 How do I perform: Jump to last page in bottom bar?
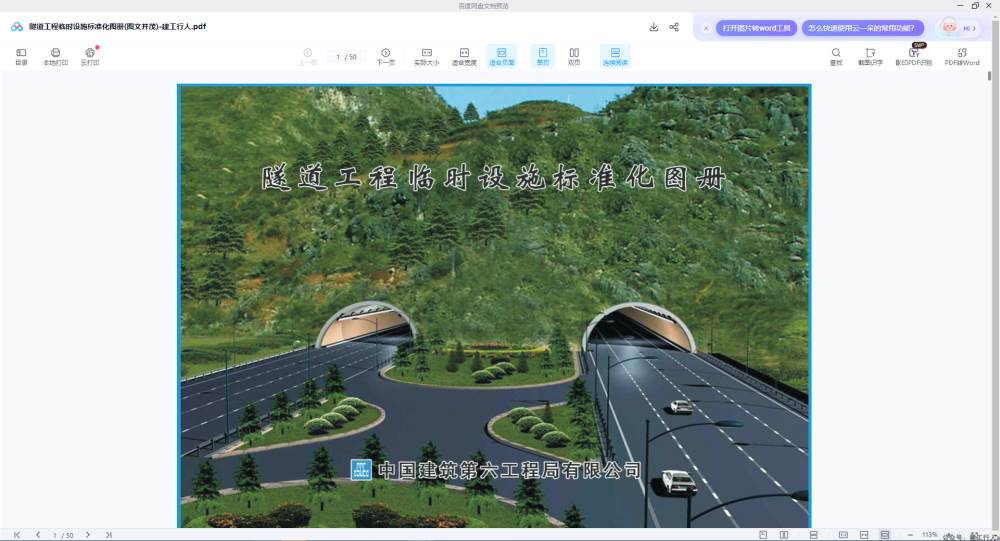click(108, 535)
